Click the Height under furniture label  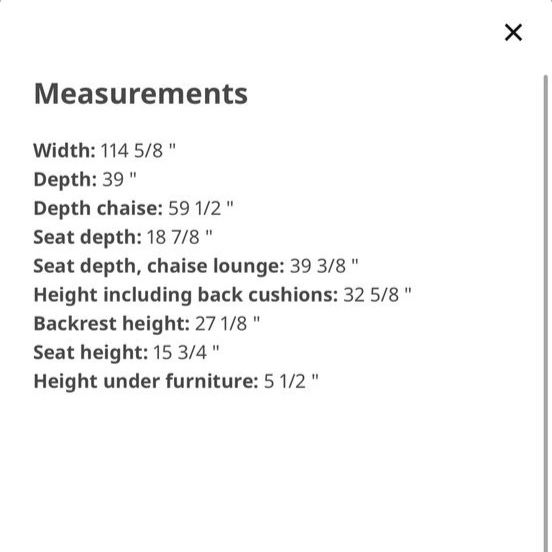[x=146, y=381]
